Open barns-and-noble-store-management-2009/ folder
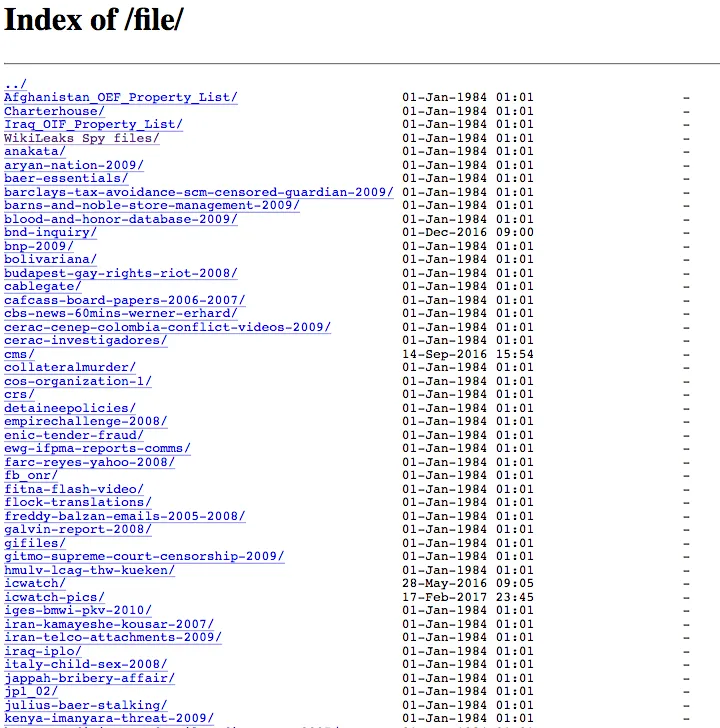720x728 pixels. tap(152, 205)
